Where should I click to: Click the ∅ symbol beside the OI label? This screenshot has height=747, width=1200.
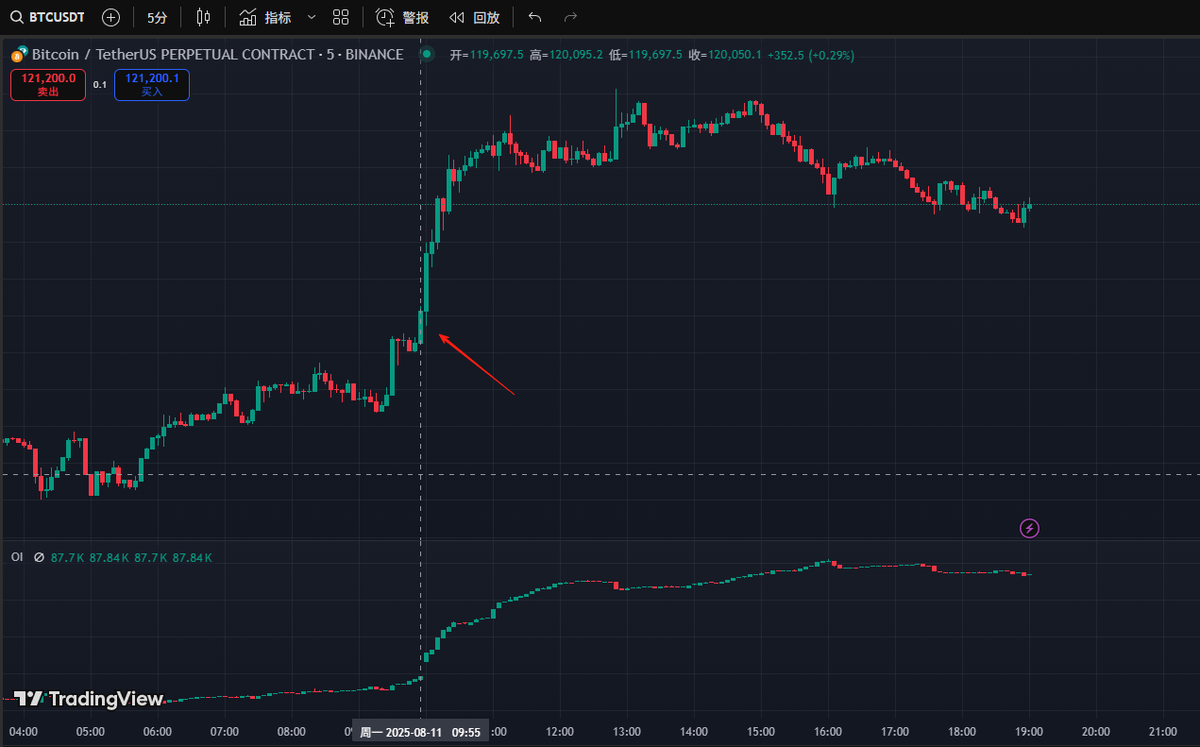39,557
